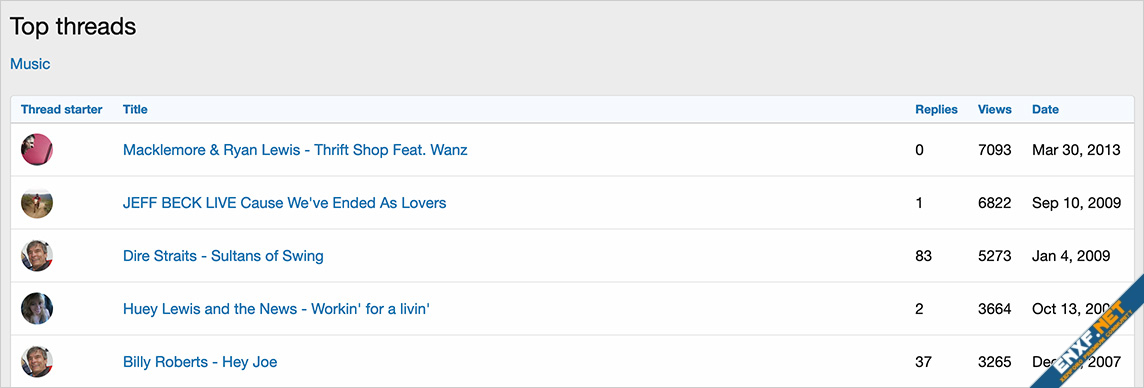Open Huey Lewis Workin' for a livin' thread
This screenshot has height=388, width=1144.
click(x=277, y=309)
